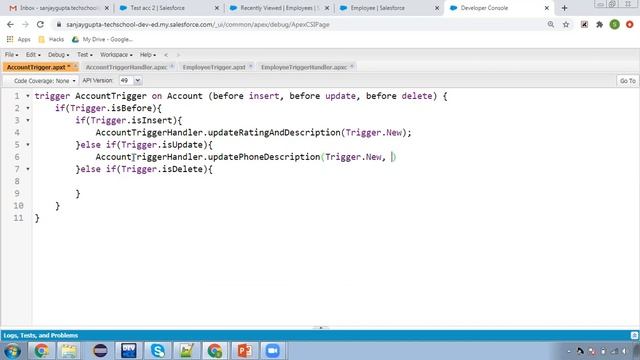Click 'updatePhoneDescription' text on line 6
This screenshot has width=640, height=360.
coord(264,157)
